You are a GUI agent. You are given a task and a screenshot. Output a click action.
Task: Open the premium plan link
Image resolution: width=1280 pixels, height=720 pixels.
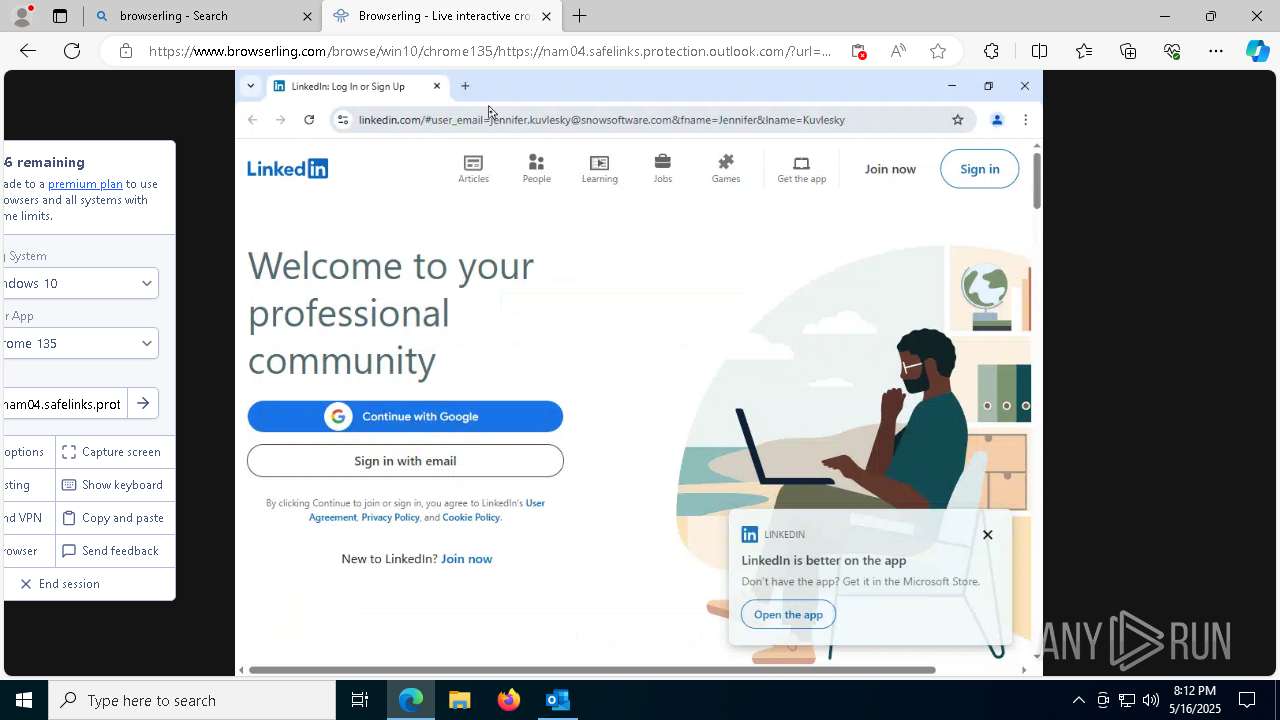85,184
